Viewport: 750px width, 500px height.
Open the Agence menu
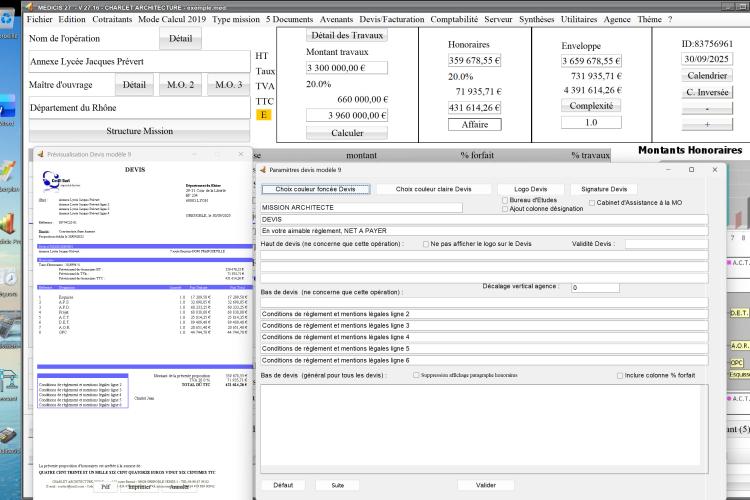(x=617, y=19)
